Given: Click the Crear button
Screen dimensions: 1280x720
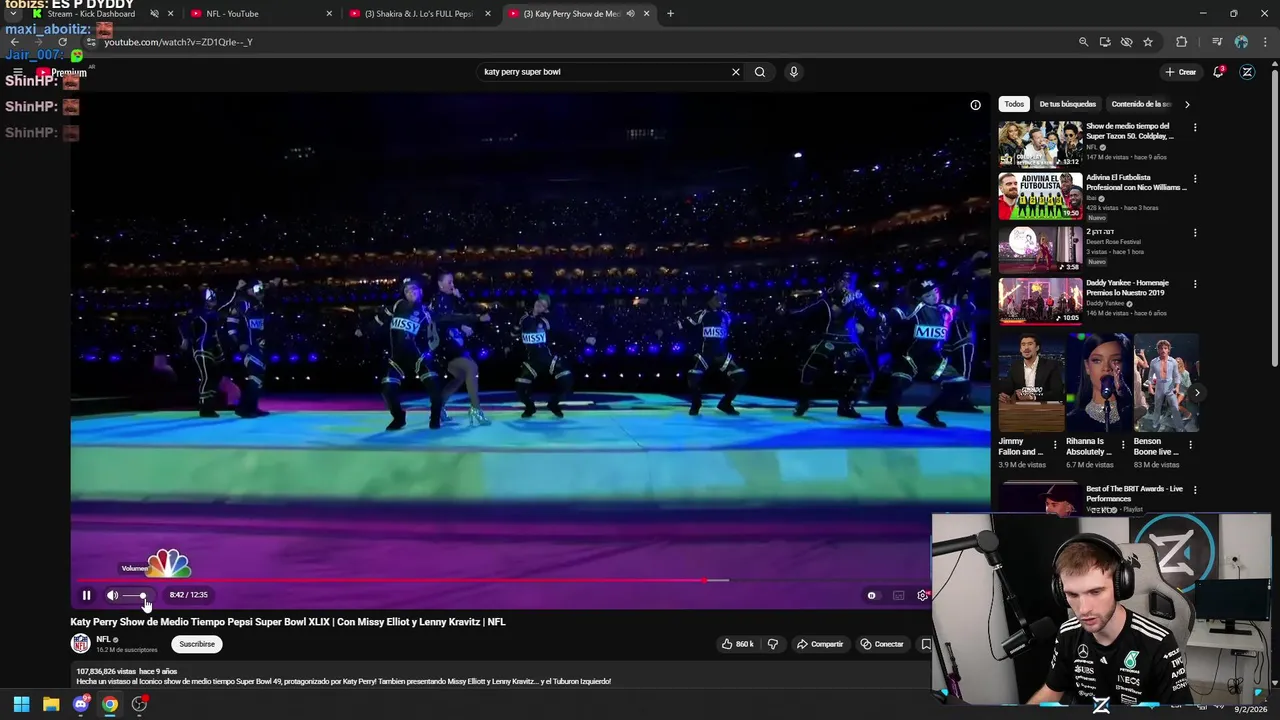Looking at the screenshot, I should coord(1180,72).
